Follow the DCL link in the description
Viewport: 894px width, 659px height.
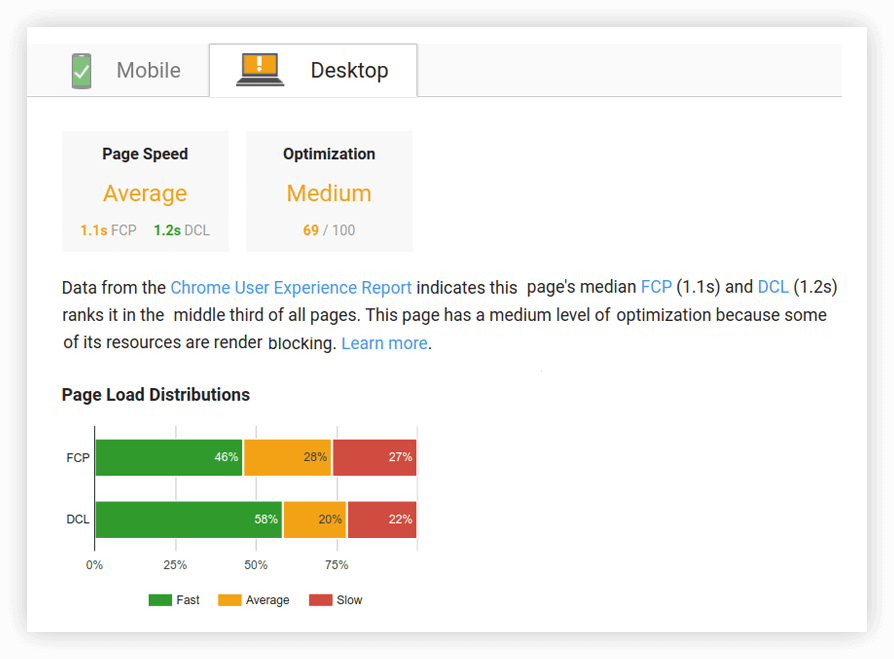773,287
